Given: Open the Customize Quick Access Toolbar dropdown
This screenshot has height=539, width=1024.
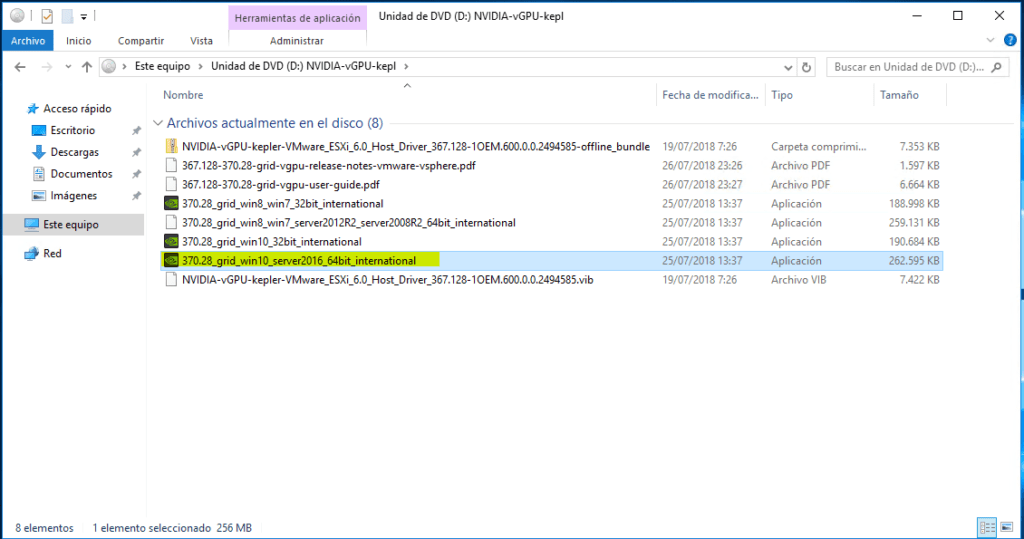Looking at the screenshot, I should (x=84, y=16).
